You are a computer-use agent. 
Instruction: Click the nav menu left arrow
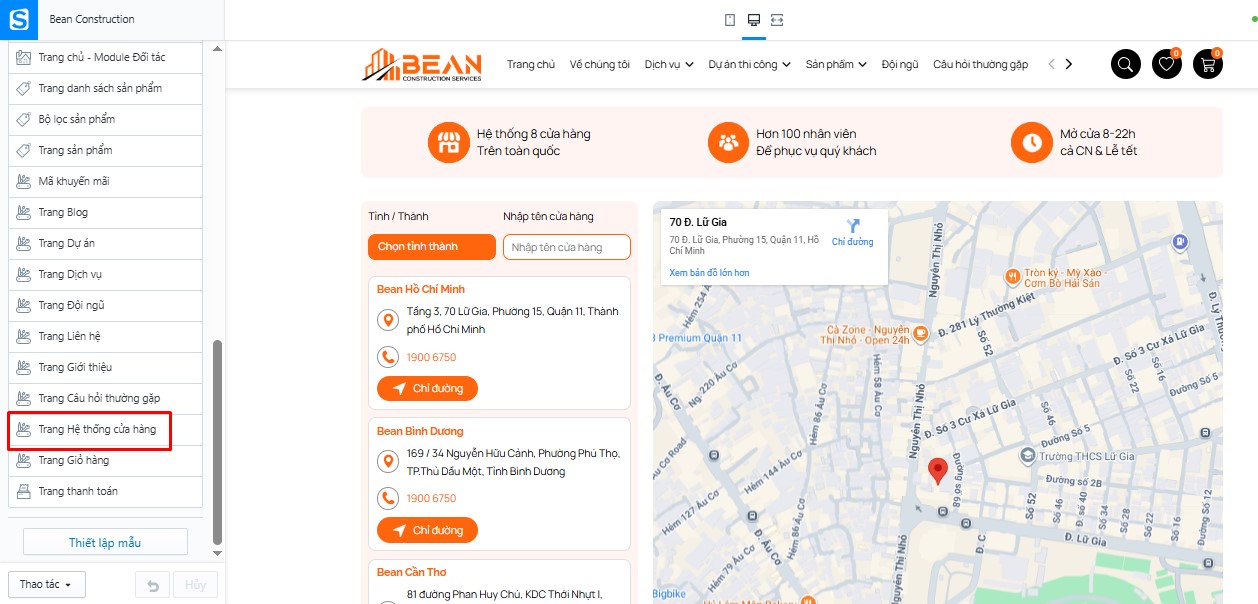[1051, 64]
